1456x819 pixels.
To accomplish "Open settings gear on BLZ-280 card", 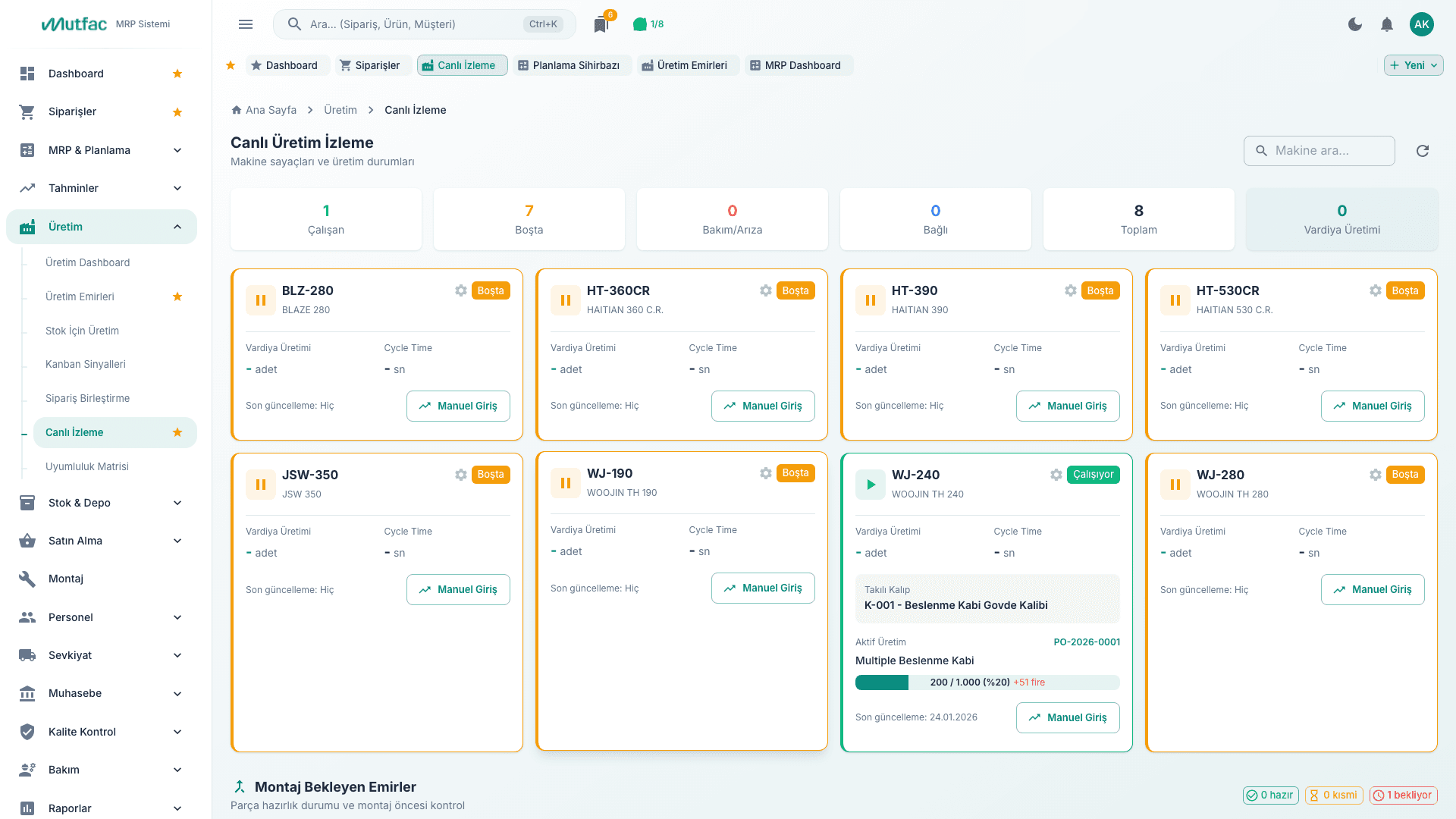I will pos(461,290).
